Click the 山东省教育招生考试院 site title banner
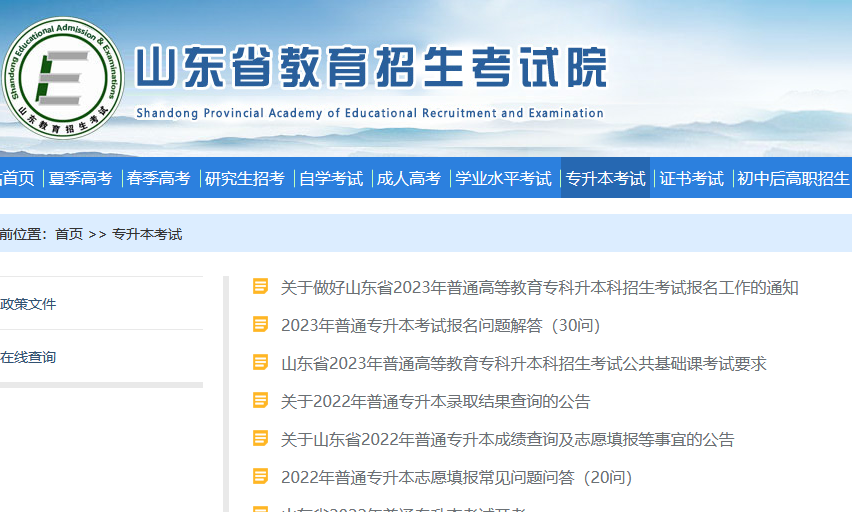This screenshot has height=512, width=852. point(371,67)
